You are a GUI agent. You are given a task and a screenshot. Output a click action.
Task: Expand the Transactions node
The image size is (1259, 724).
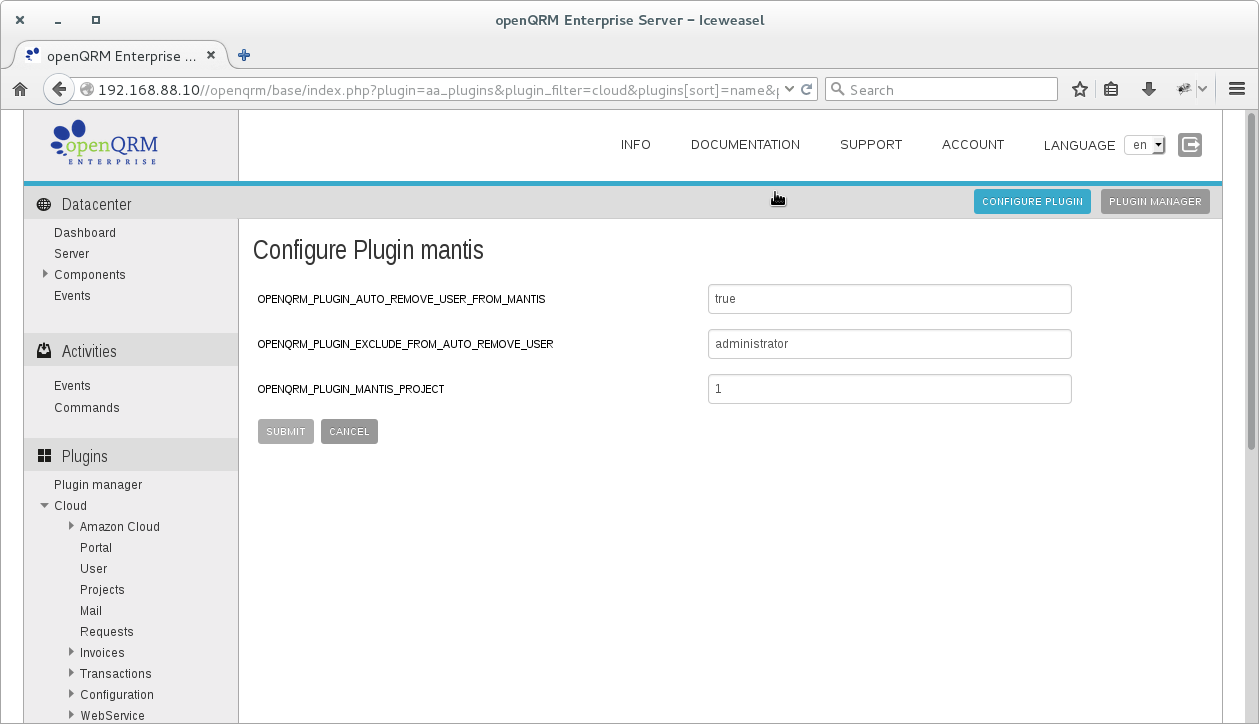[x=72, y=673]
